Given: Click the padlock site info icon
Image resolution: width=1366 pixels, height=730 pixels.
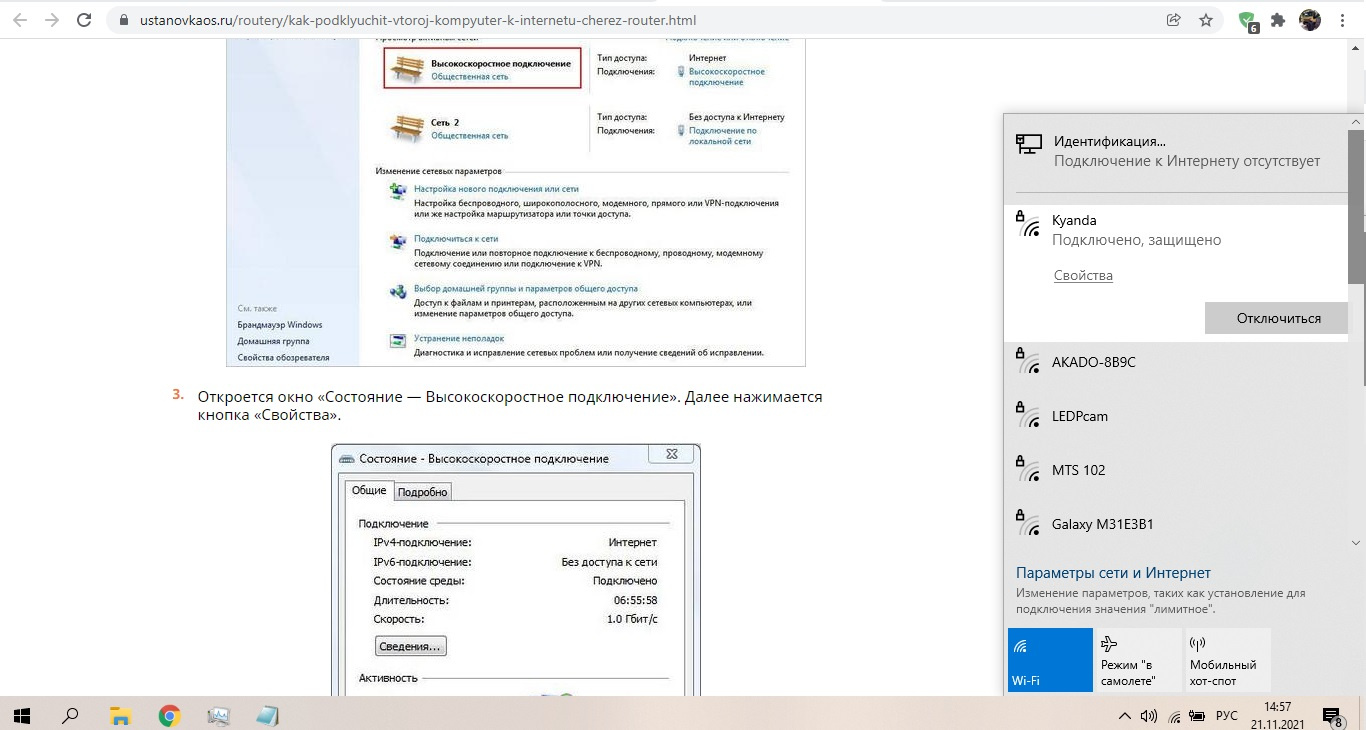Looking at the screenshot, I should [x=125, y=20].
